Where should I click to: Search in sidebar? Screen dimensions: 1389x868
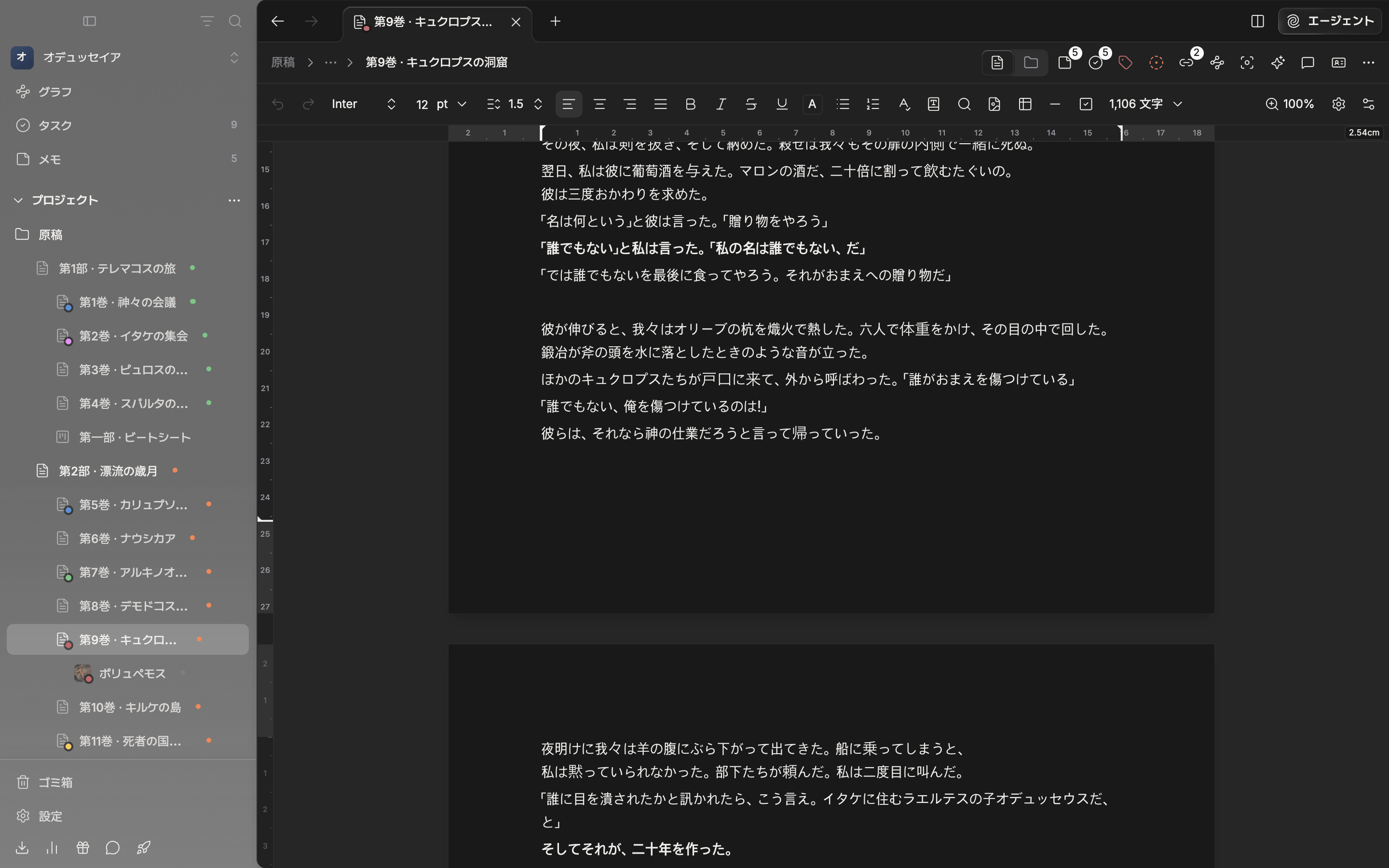coord(235,21)
